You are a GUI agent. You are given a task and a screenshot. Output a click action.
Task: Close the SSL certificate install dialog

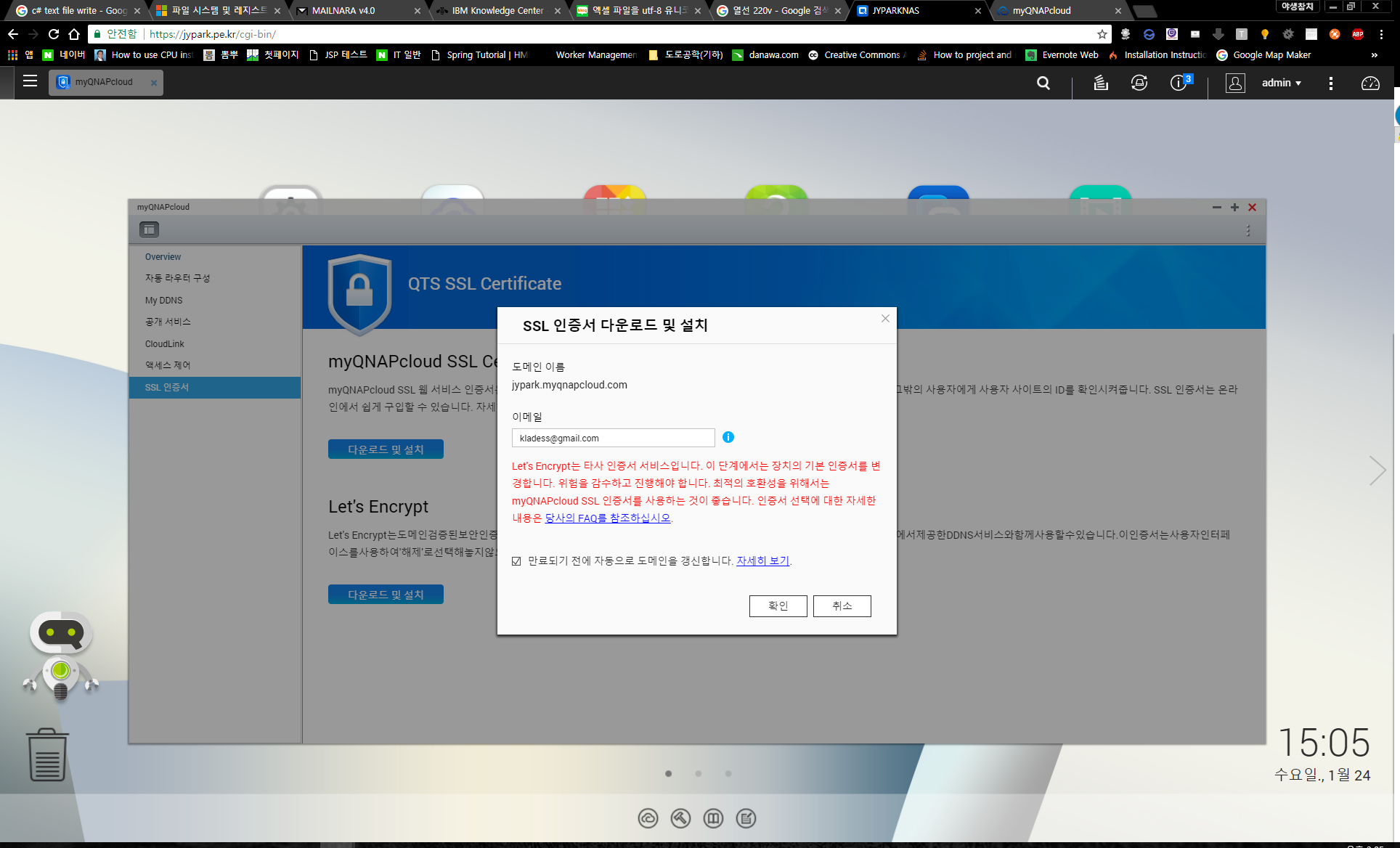[885, 318]
